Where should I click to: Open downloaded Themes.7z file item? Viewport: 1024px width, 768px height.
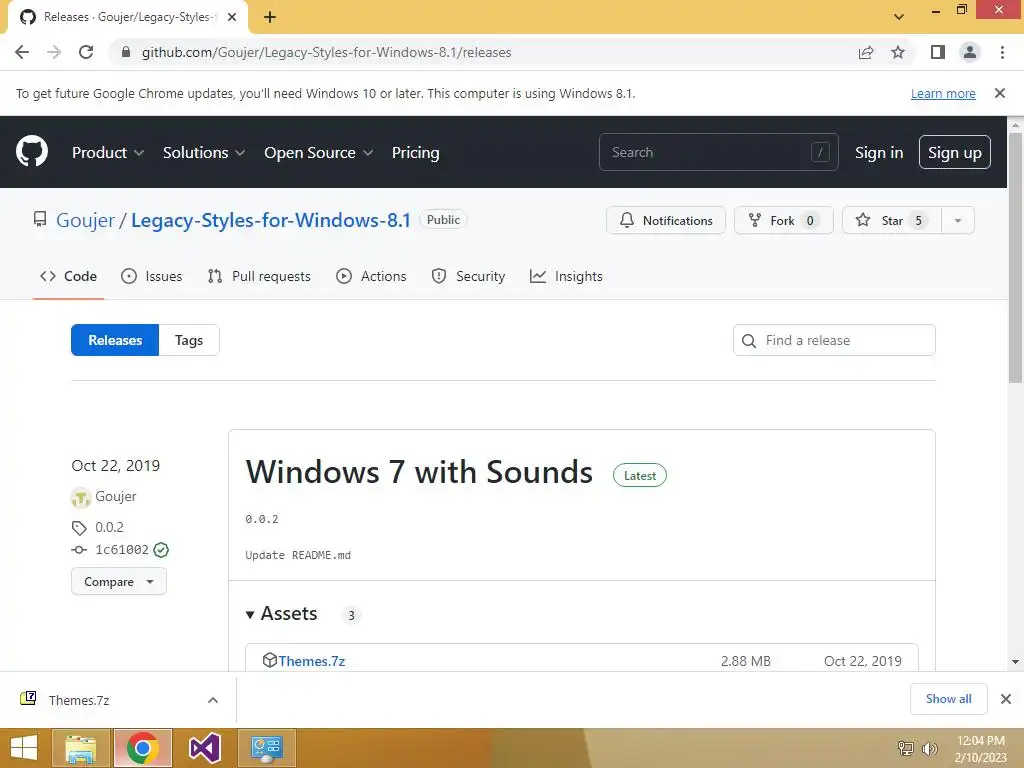tap(78, 700)
